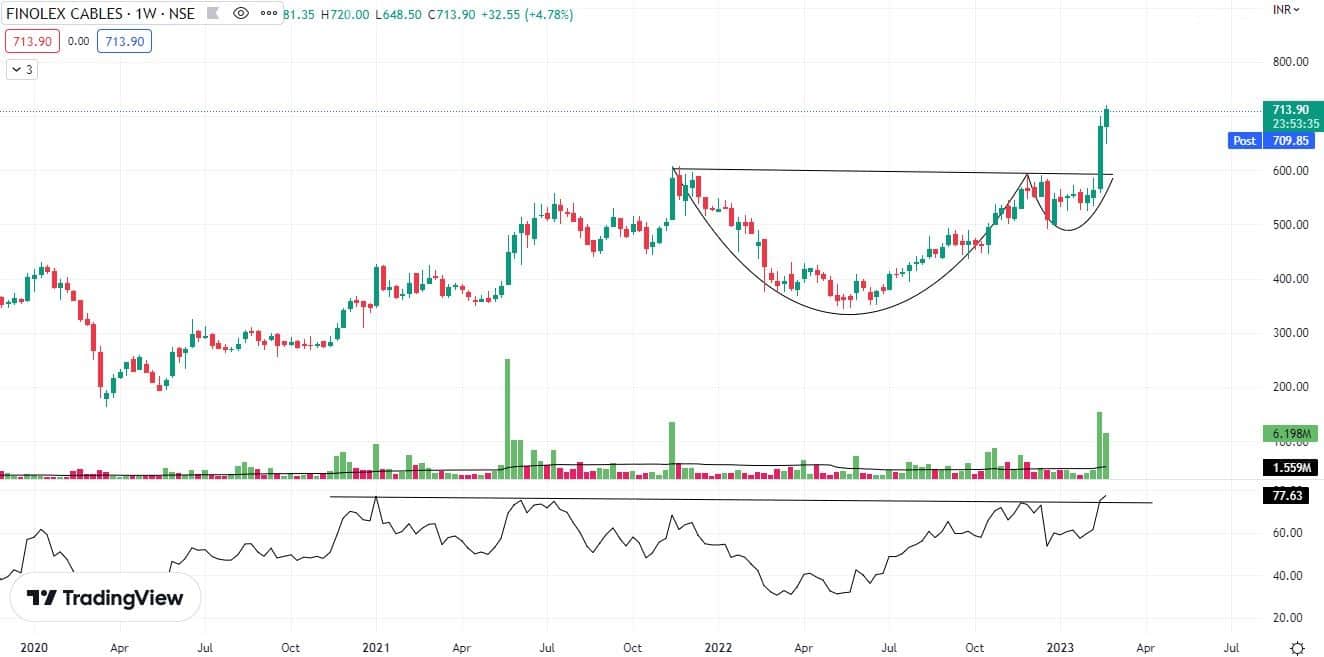
Task: Click the black volume MA label 1.559M
Action: (x=1291, y=467)
